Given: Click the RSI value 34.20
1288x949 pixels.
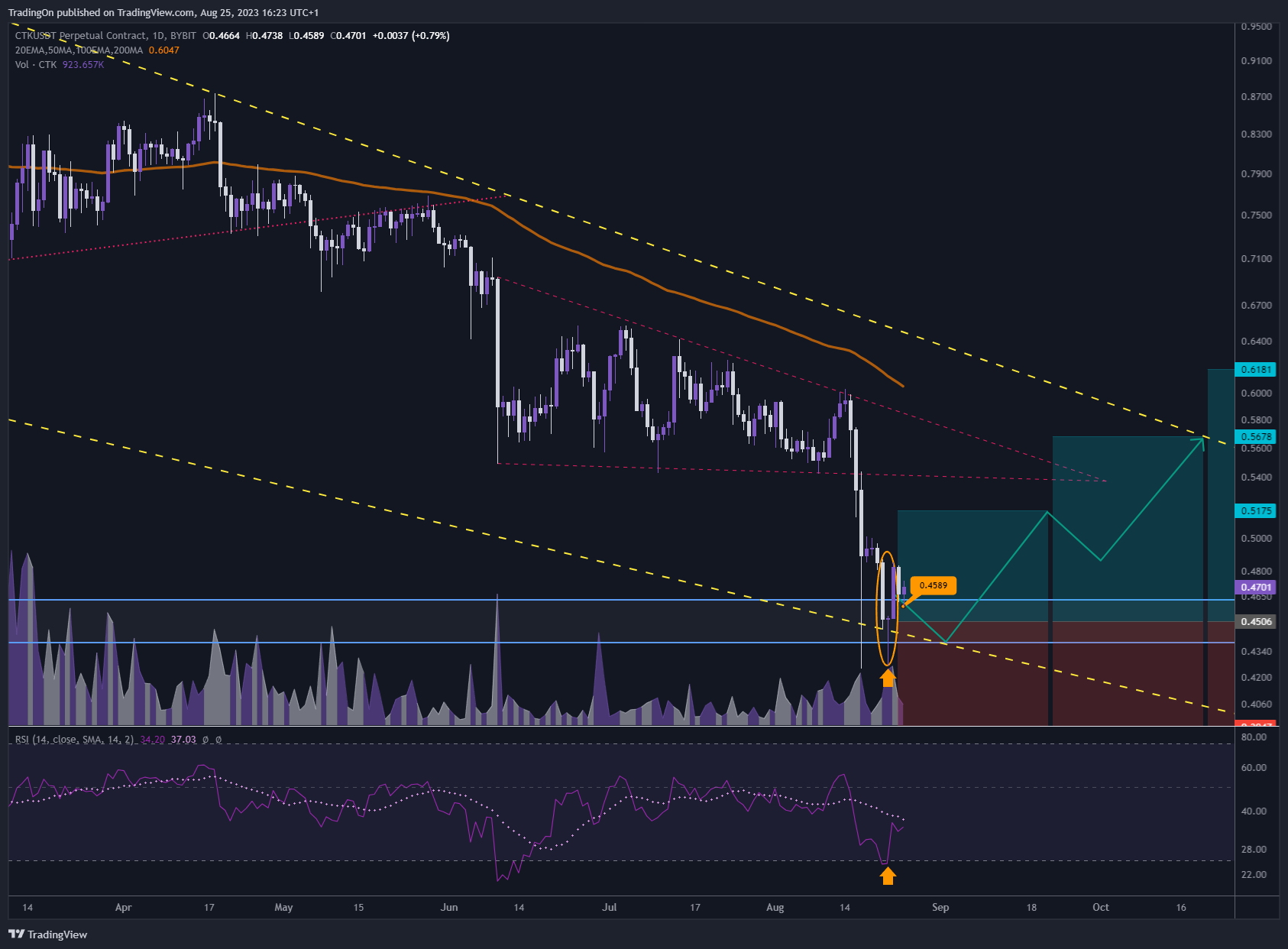Looking at the screenshot, I should (x=153, y=740).
